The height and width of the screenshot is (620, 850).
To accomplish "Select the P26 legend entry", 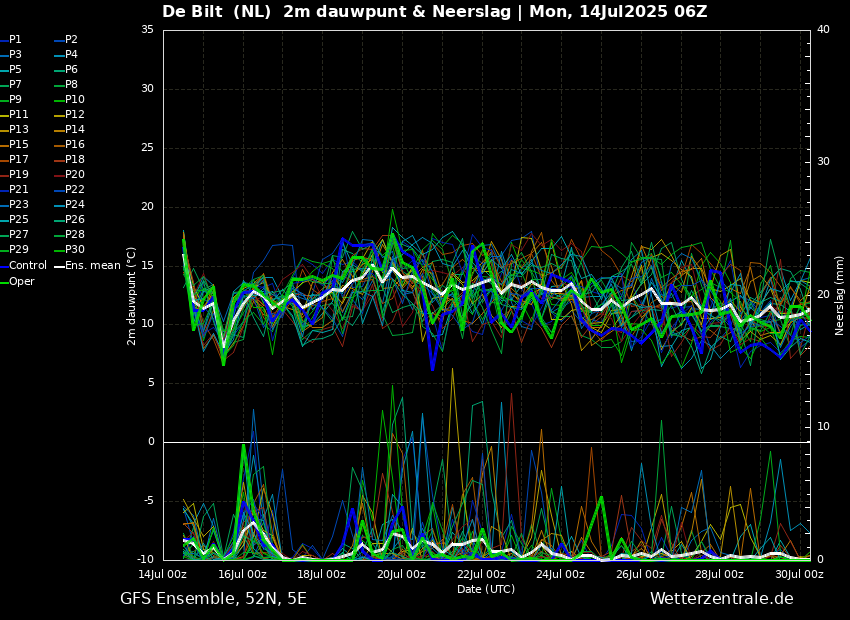I will [x=69, y=219].
